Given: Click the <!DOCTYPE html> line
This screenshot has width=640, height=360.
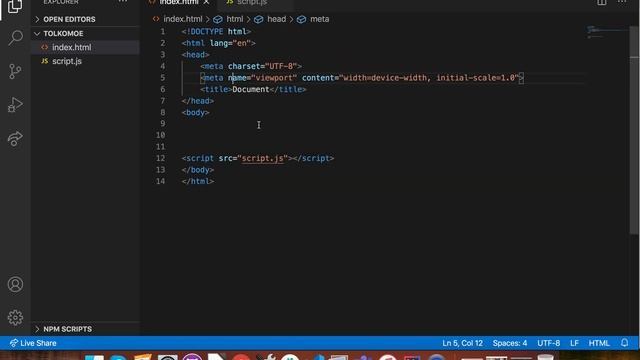Looking at the screenshot, I should click(x=216, y=31).
